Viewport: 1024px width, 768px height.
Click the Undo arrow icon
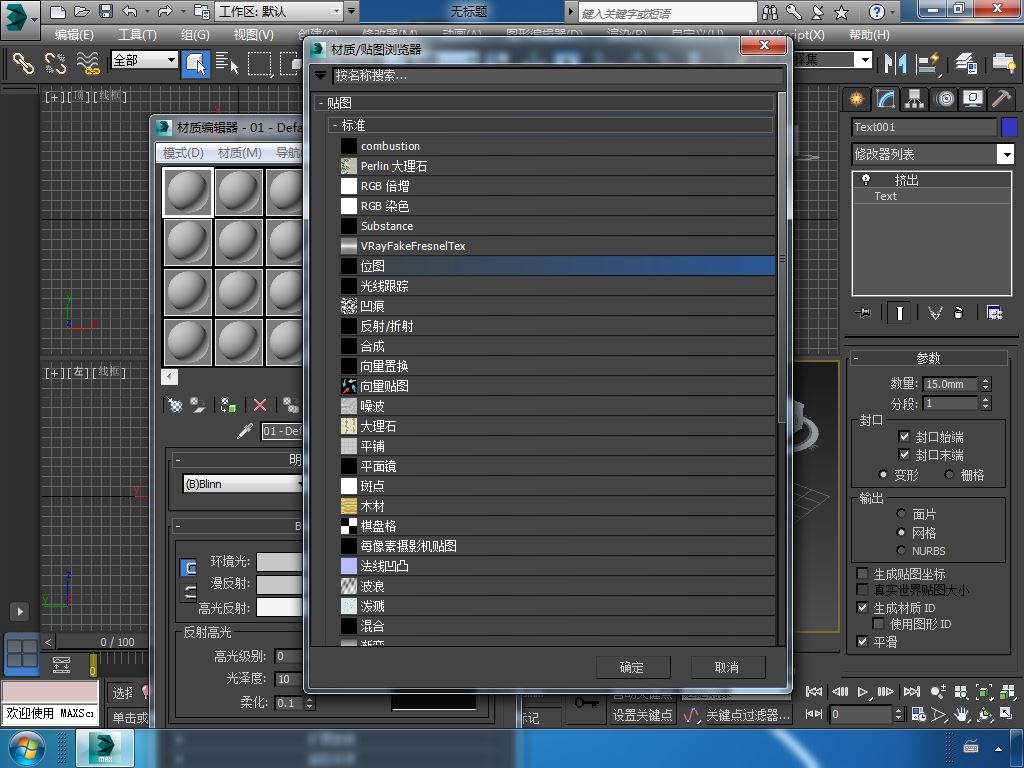pyautogui.click(x=129, y=11)
